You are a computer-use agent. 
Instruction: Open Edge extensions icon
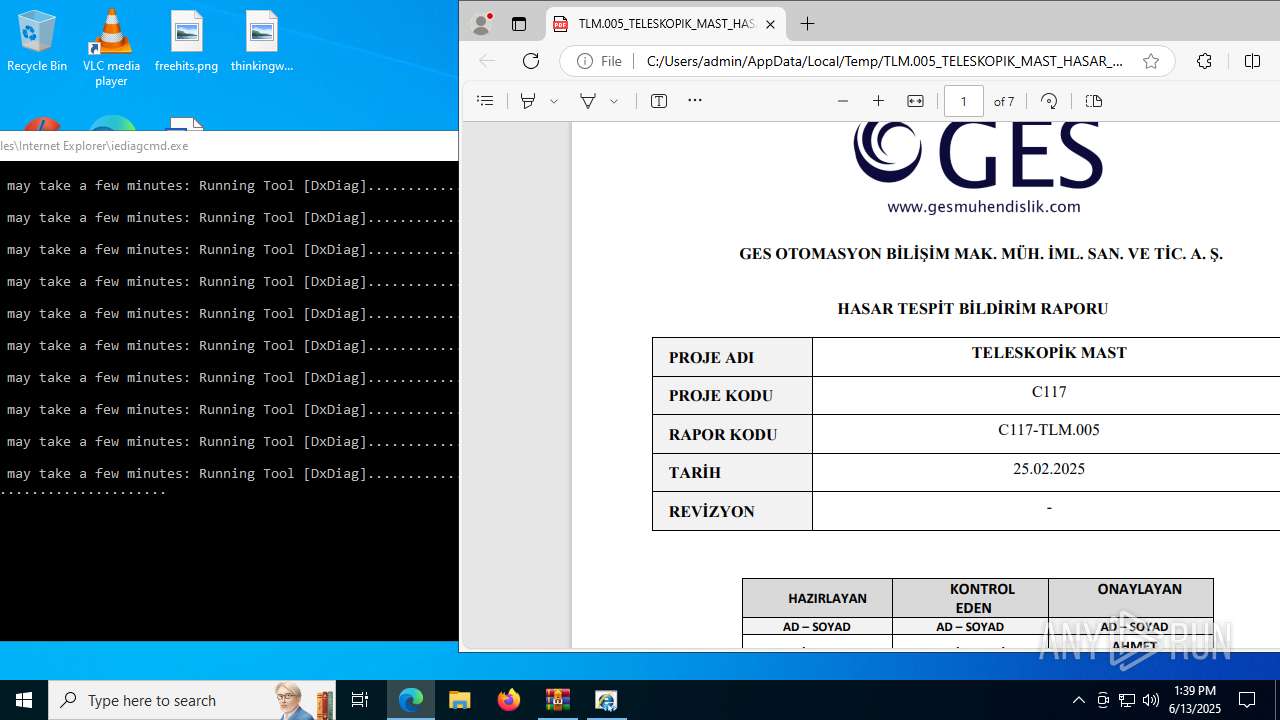[x=1204, y=61]
